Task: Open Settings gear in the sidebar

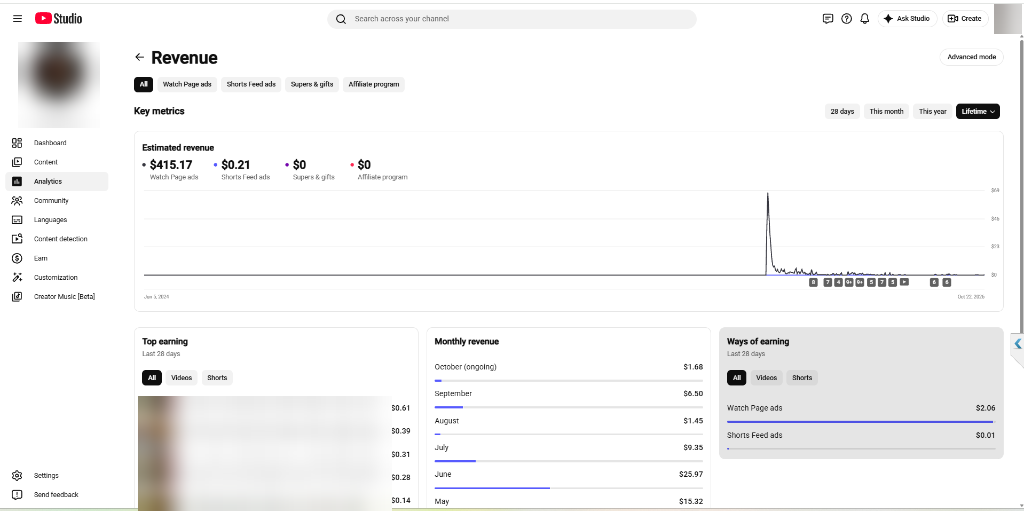Action: (57, 476)
